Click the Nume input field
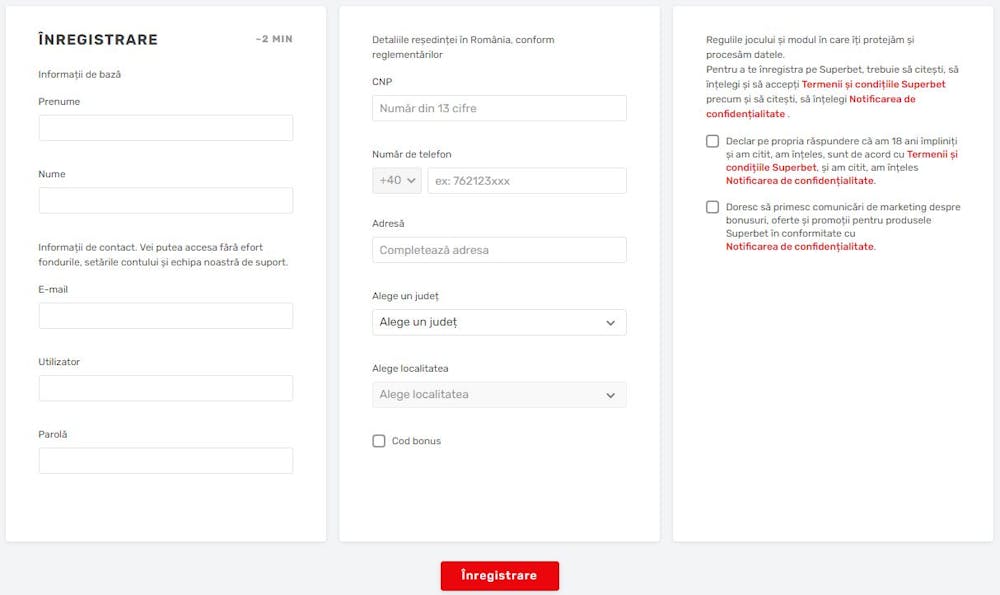Image resolution: width=1000 pixels, height=595 pixels. tap(166, 200)
